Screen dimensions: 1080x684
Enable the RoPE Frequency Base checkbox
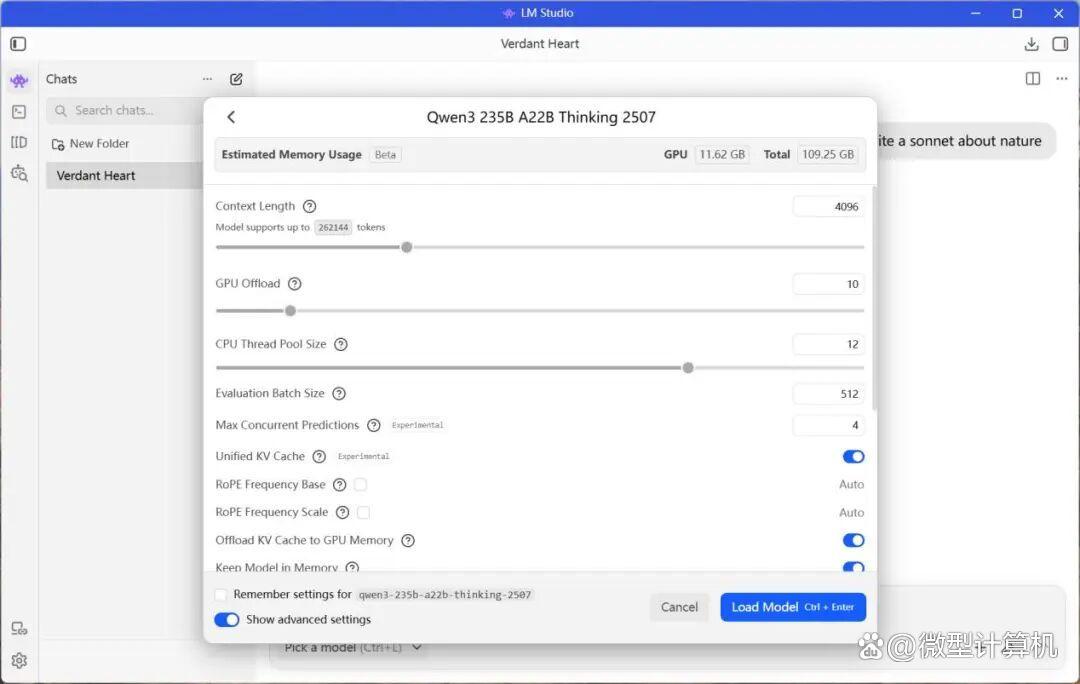[x=360, y=485]
